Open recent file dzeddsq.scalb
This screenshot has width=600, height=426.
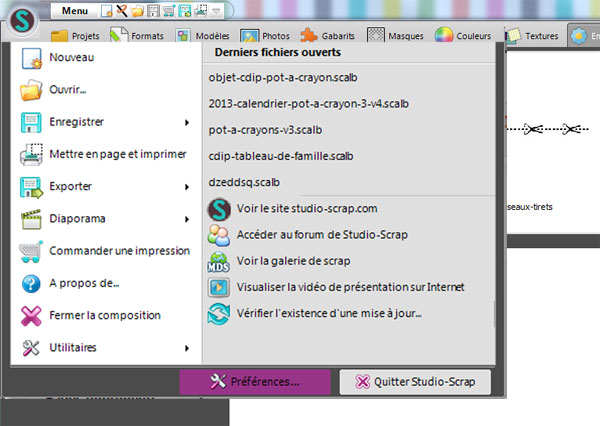[x=244, y=182]
